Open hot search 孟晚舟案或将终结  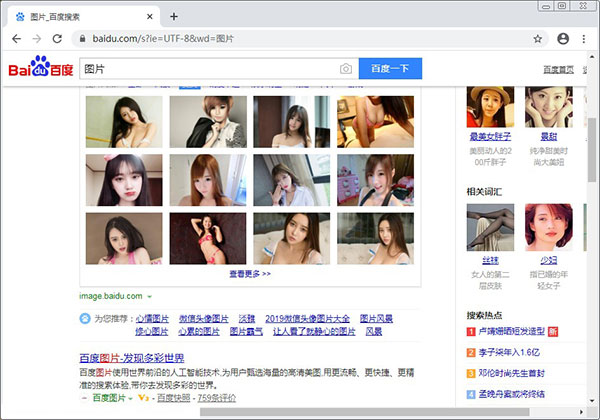pyautogui.click(x=512, y=394)
